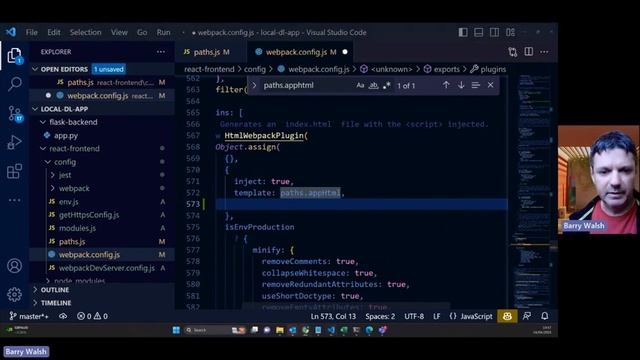
Task: Change indentation via Spaces: 2
Action: coord(380,316)
